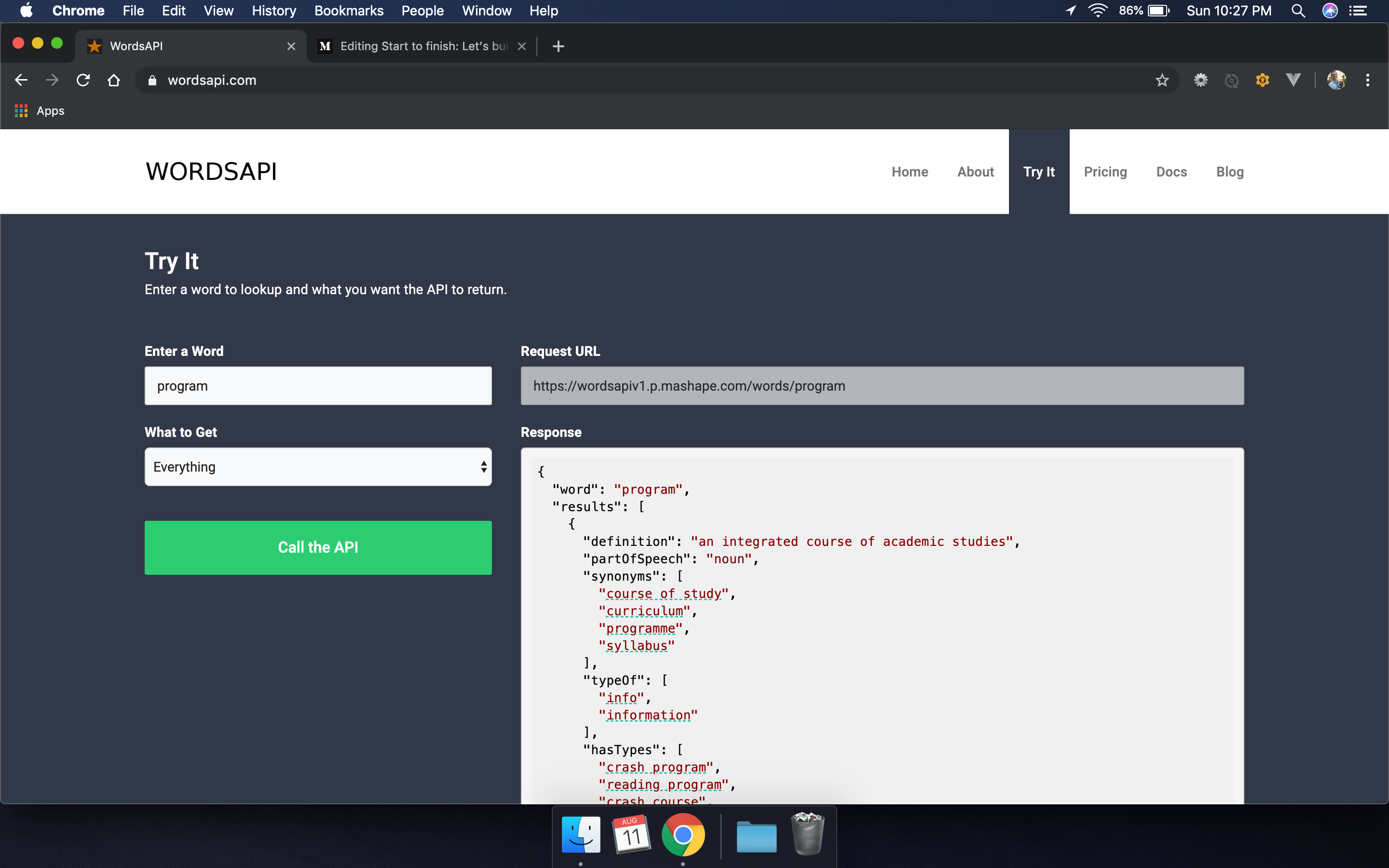Image resolution: width=1389 pixels, height=868 pixels.
Task: Click the Wi-Fi status icon
Action: pos(1097,10)
